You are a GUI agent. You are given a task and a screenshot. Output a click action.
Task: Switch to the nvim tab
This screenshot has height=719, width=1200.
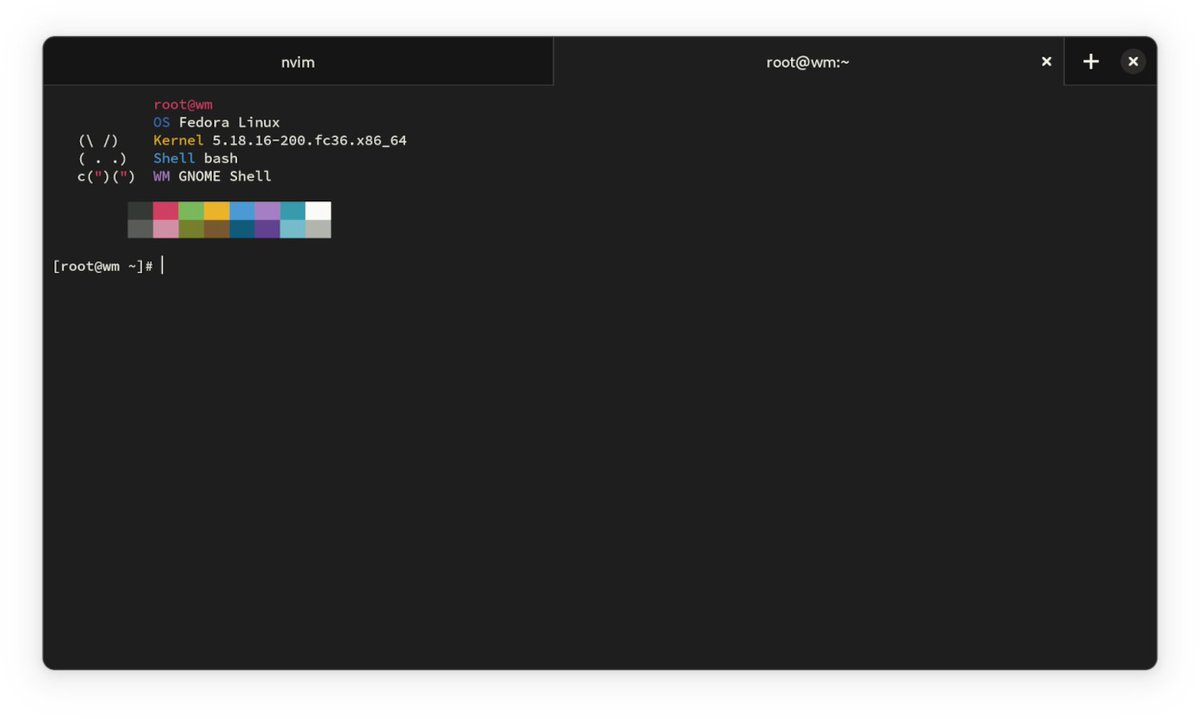click(298, 62)
